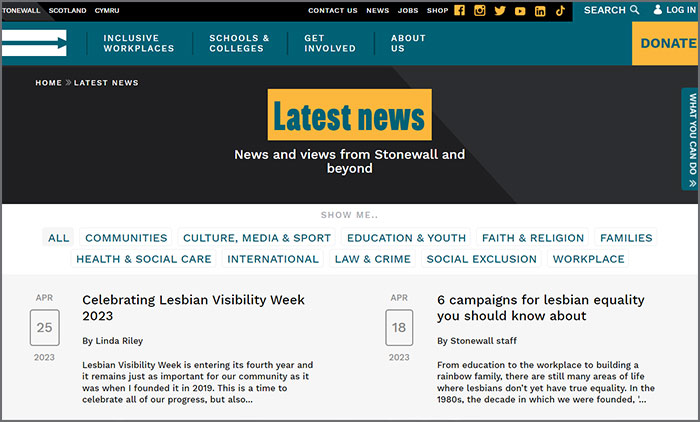Click the 'News and views from Stonewall' subtitle
Screen dimensions: 700x422
[x=350, y=161]
